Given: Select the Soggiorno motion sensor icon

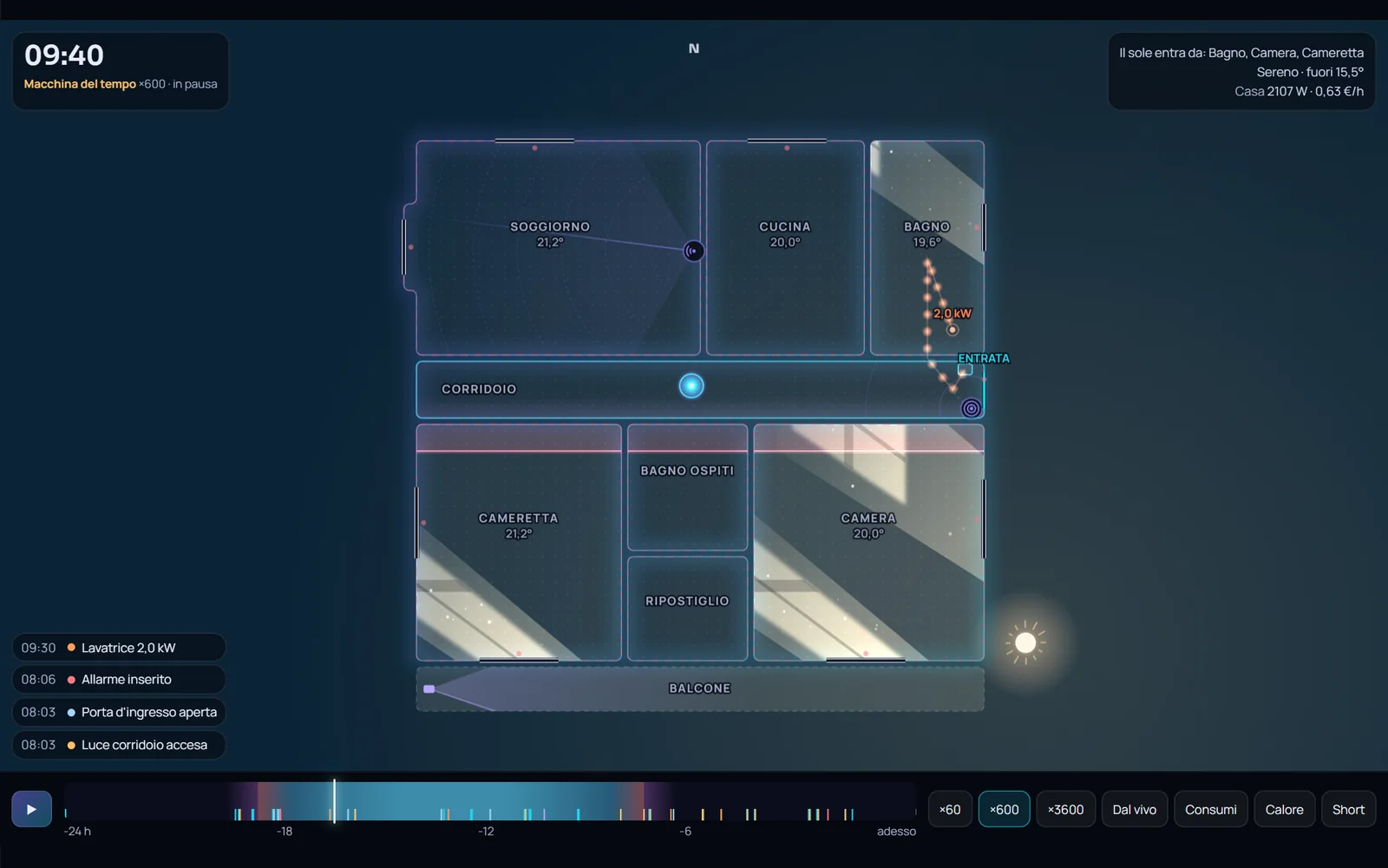Looking at the screenshot, I should click(x=693, y=251).
